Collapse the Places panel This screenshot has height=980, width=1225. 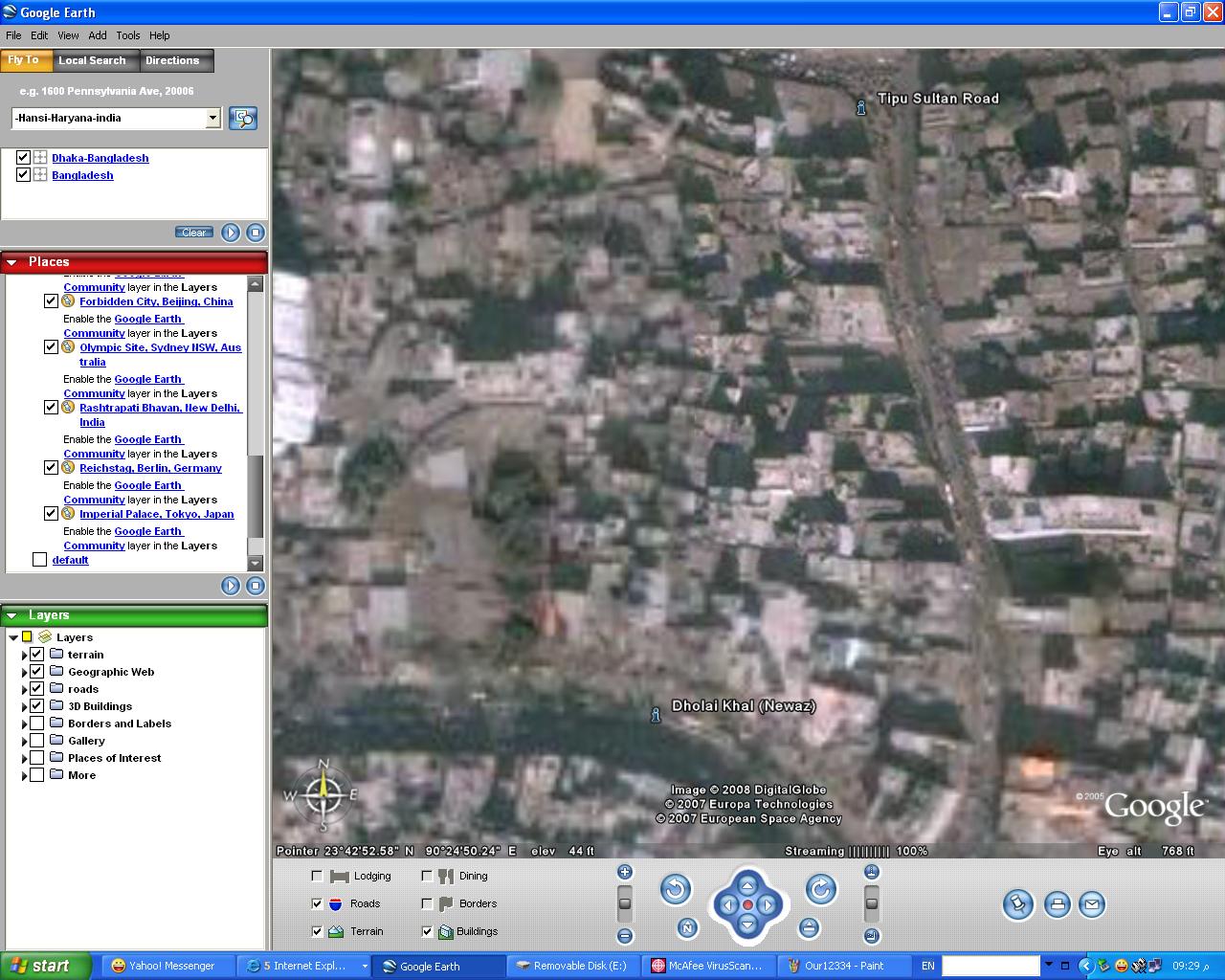[x=12, y=262]
